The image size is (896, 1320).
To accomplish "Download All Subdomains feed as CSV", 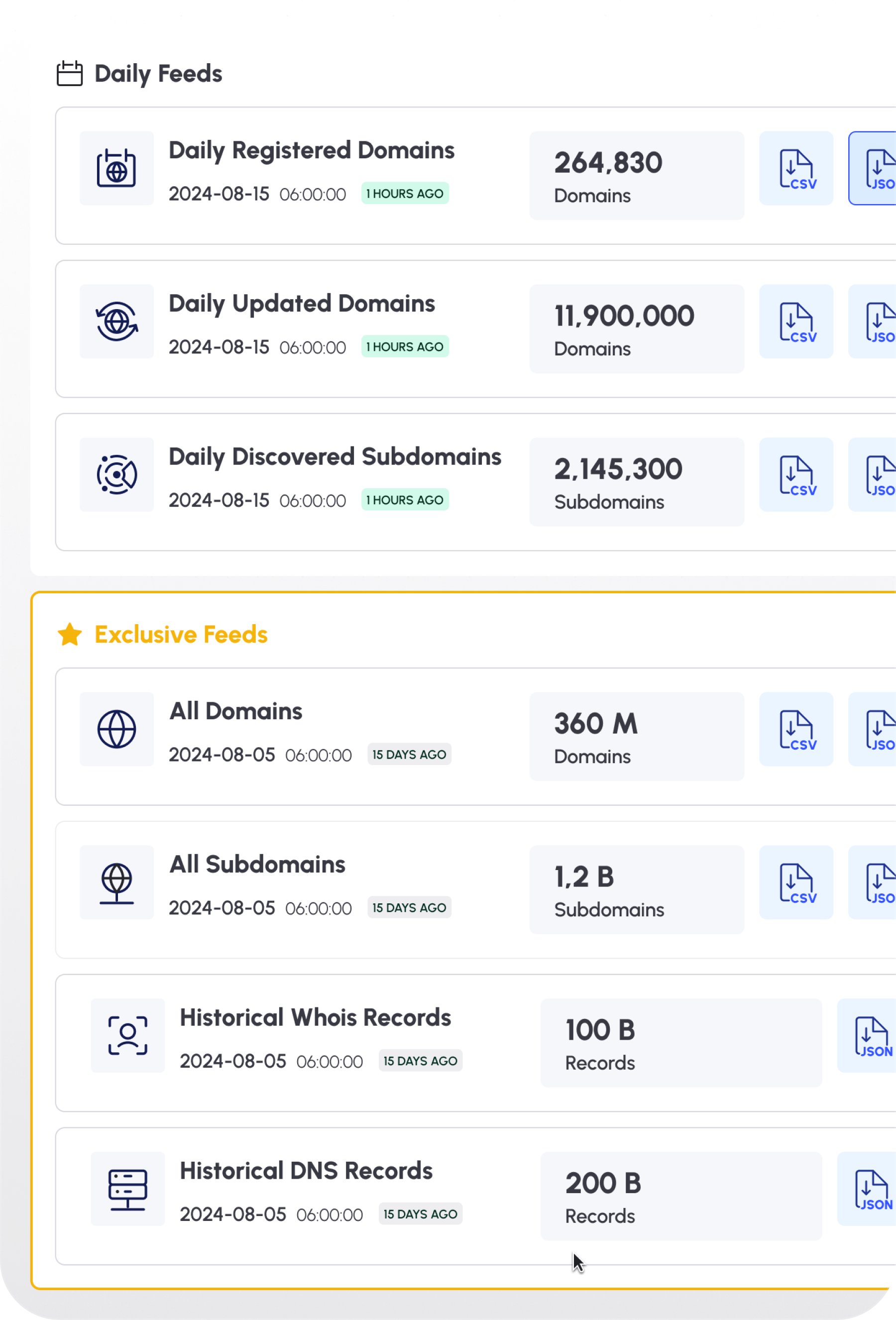I will (x=796, y=882).
